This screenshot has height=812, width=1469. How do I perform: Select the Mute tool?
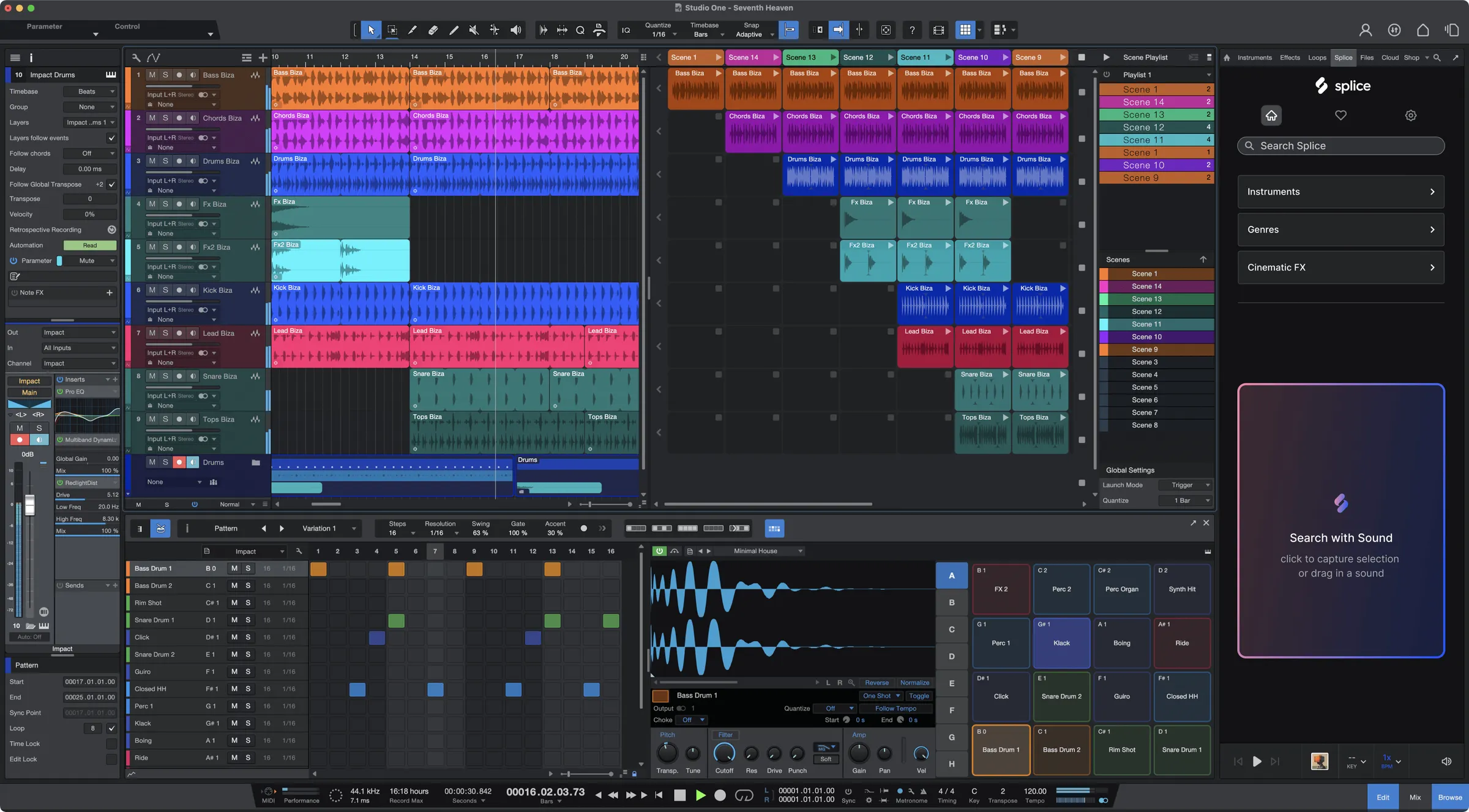(474, 30)
